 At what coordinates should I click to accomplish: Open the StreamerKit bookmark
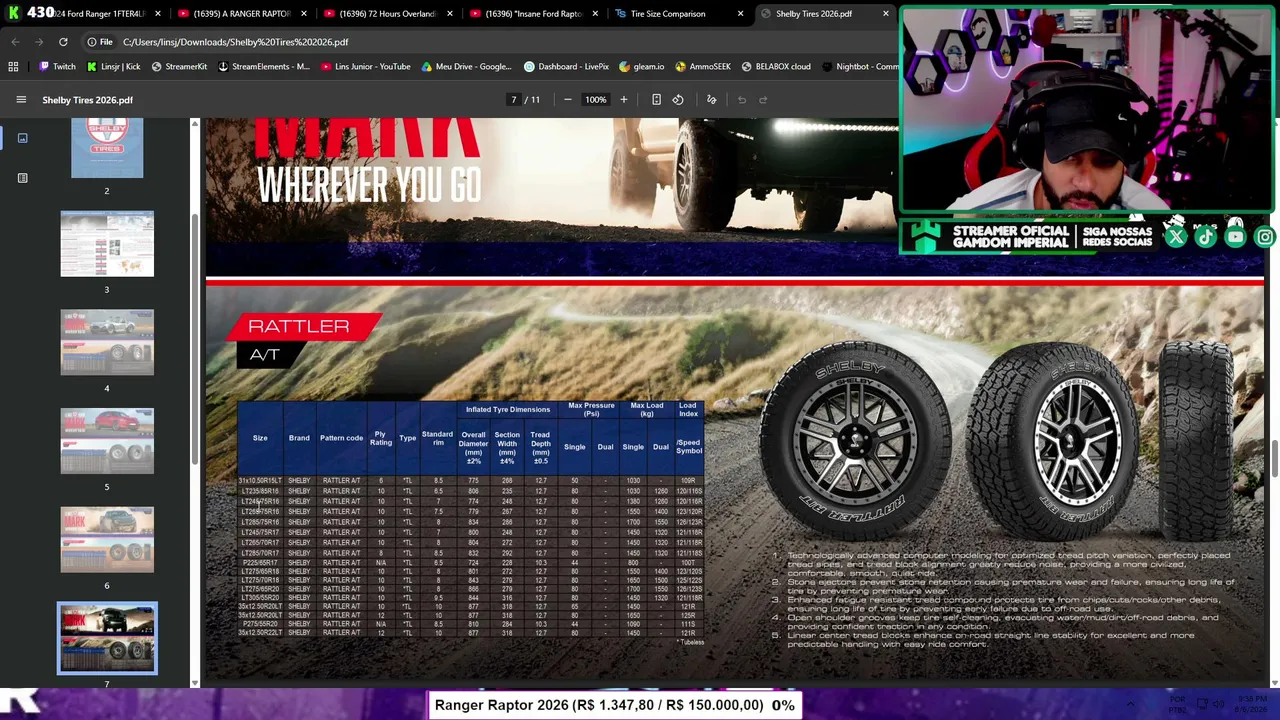[x=179, y=67]
